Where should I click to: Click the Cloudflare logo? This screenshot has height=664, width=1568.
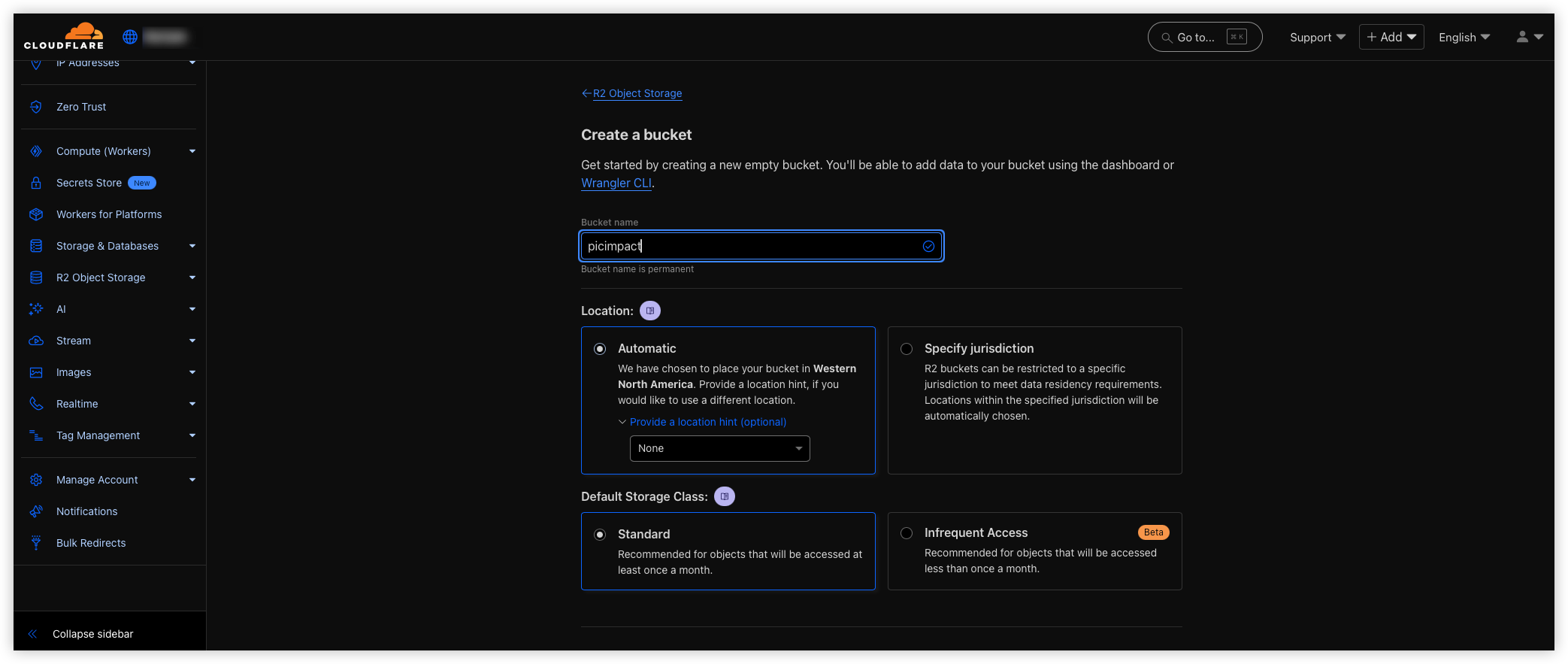[x=64, y=36]
